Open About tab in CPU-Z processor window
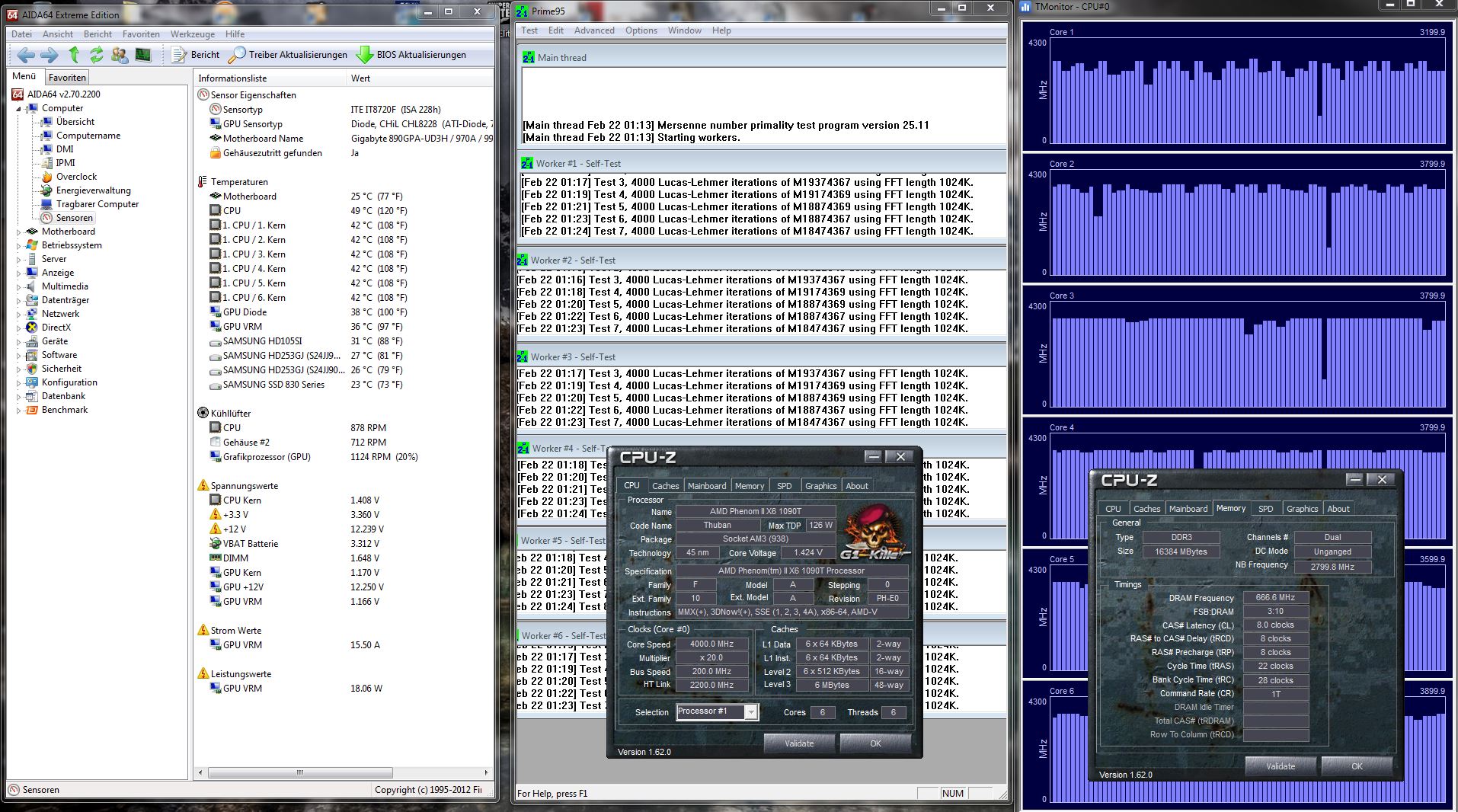The width and height of the screenshot is (1458, 812). tap(857, 486)
